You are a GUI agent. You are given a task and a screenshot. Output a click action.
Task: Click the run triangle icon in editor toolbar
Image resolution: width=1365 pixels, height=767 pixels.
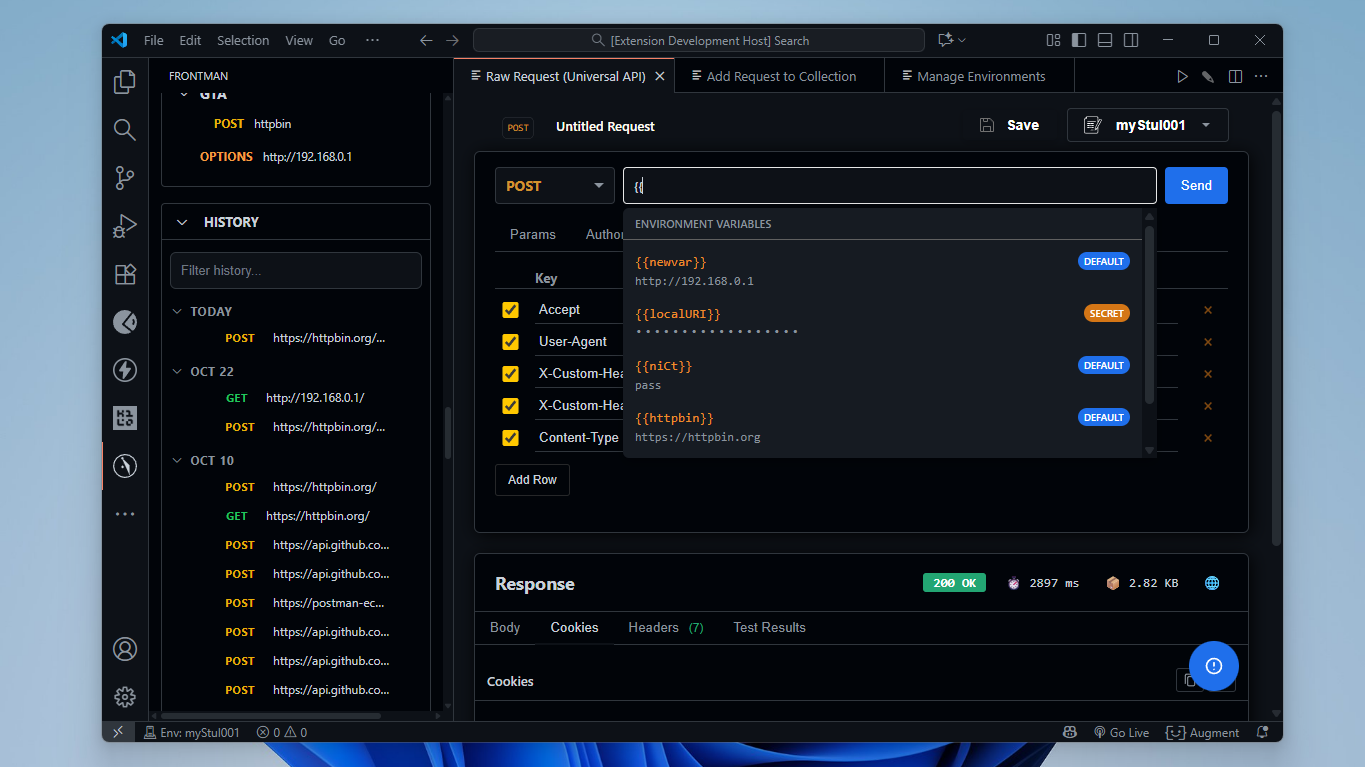point(1182,76)
